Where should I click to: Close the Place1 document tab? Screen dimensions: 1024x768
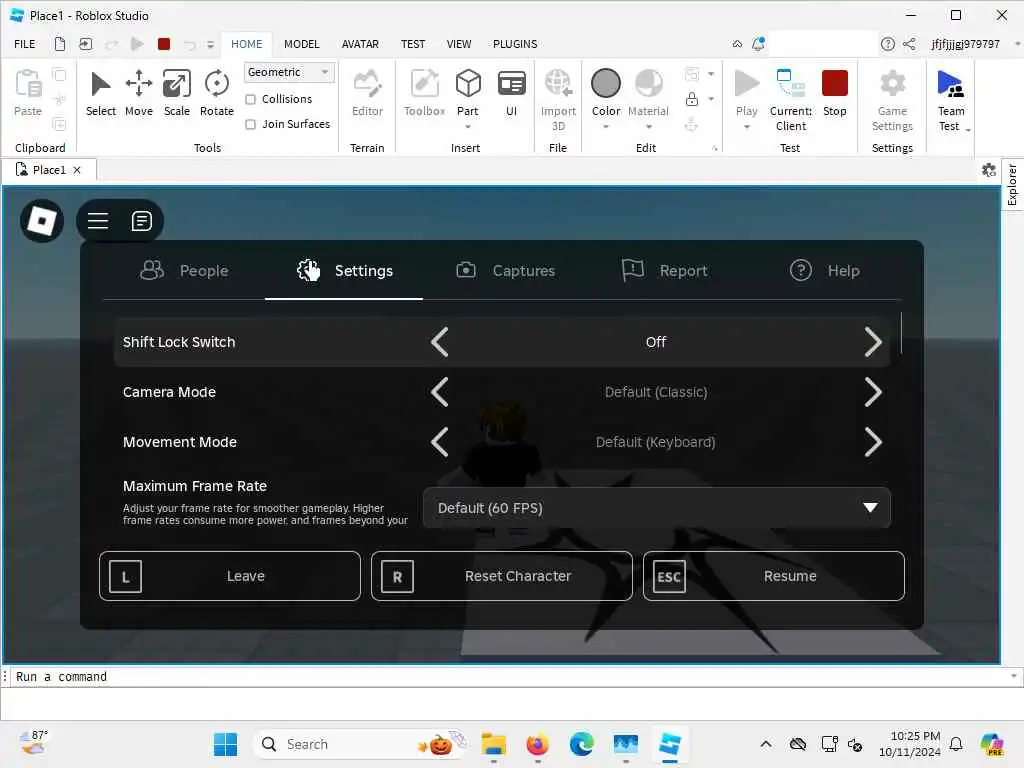[77, 170]
